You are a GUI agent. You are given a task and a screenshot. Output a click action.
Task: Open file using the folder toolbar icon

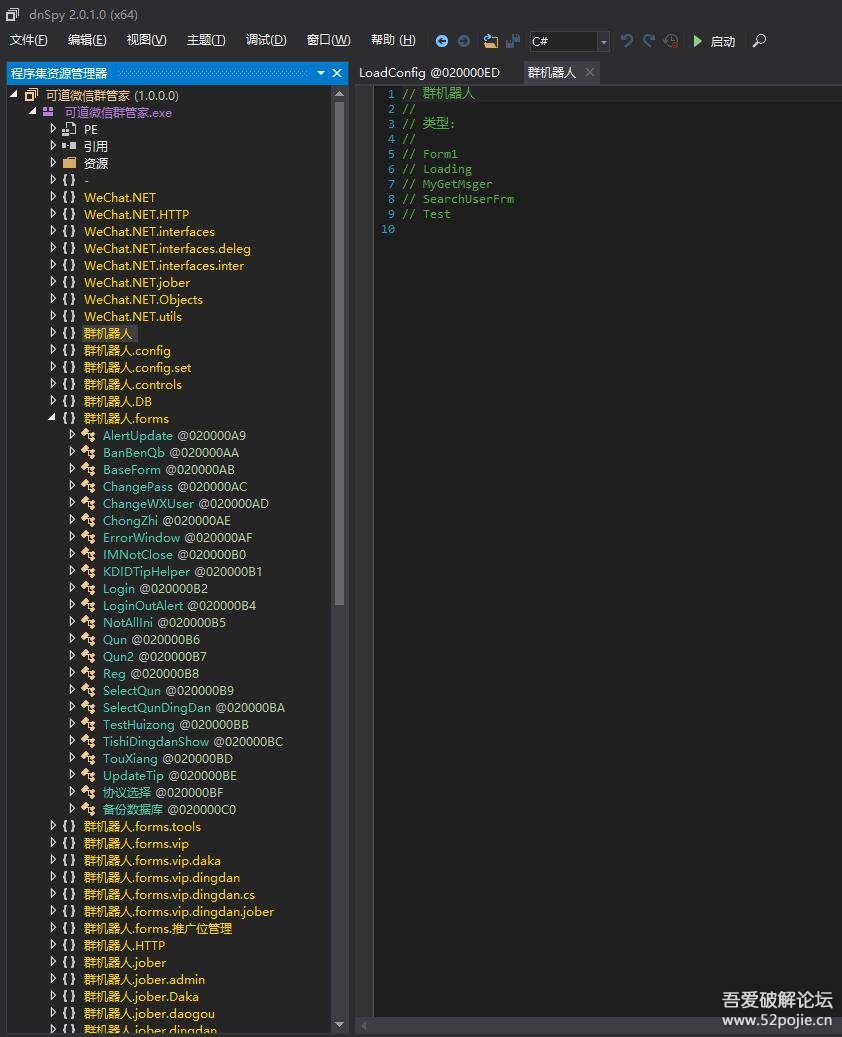click(490, 41)
